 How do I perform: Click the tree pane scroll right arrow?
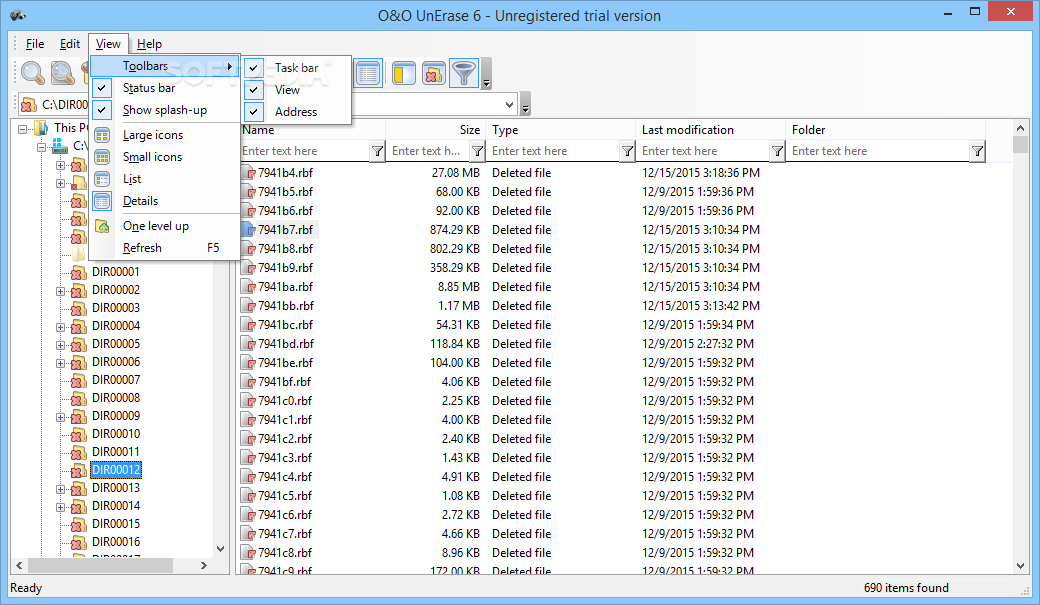204,565
